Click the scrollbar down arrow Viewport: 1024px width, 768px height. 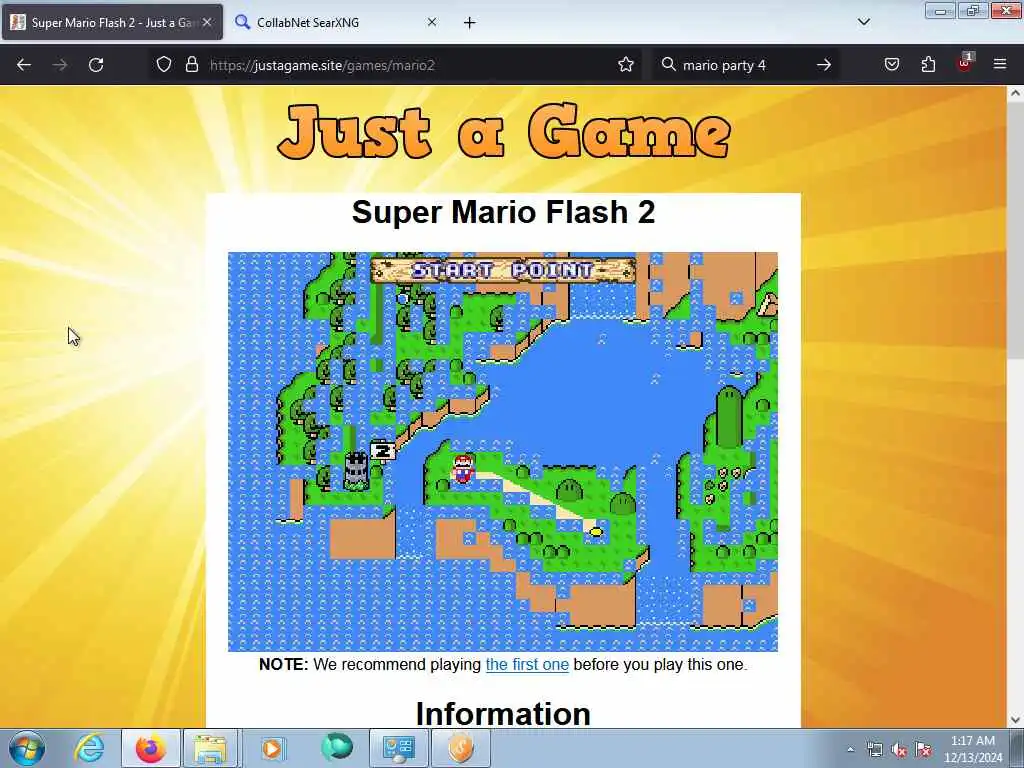coord(1016,720)
